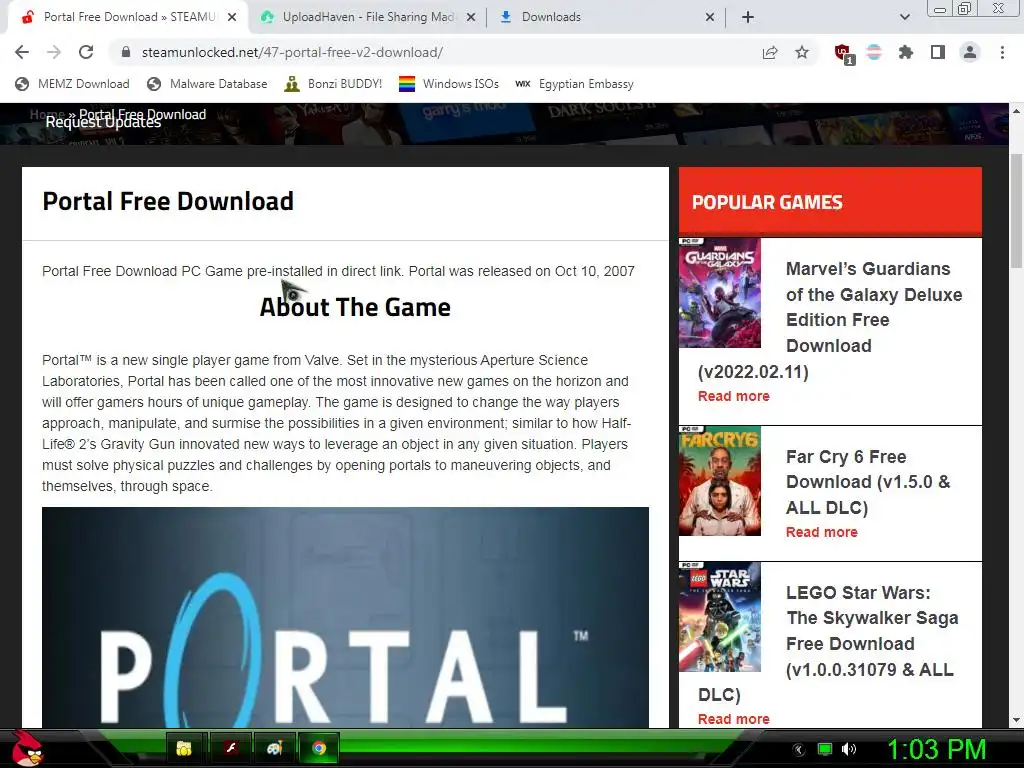The image size is (1024, 768).
Task: Open the Guardians of the Galaxy cover thumbnail
Action: (x=720, y=293)
